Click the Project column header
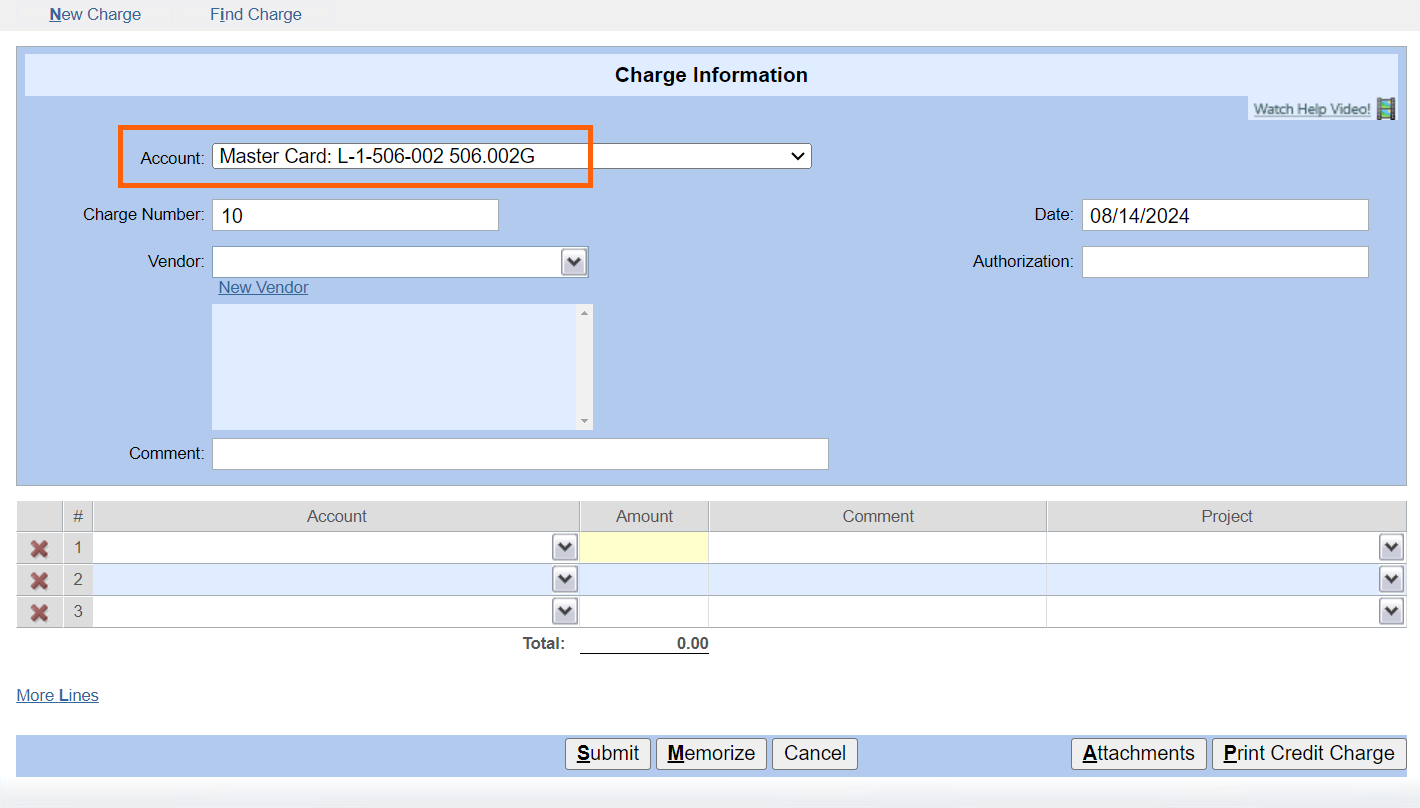This screenshot has height=808, width=1420. pyautogui.click(x=1226, y=516)
